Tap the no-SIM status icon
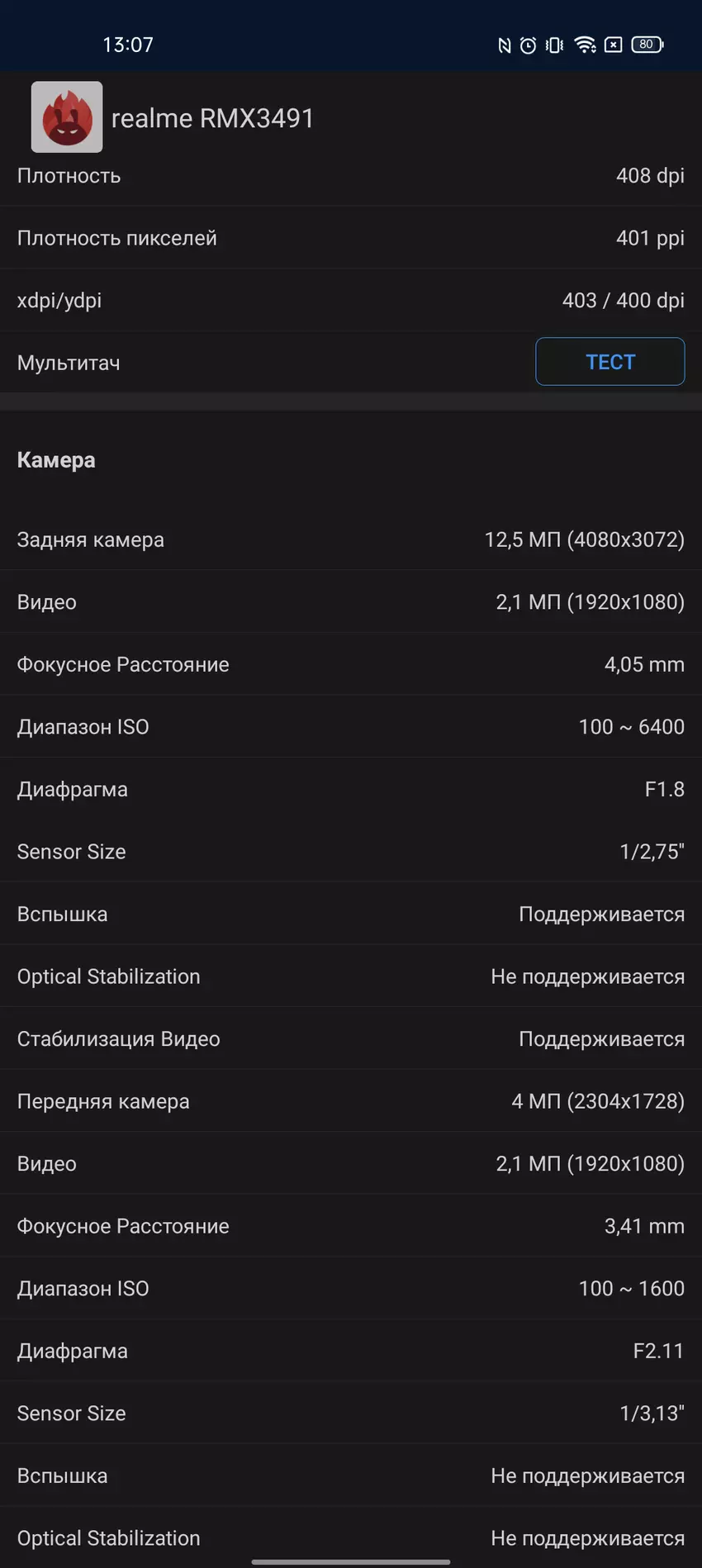702x1568 pixels. click(x=614, y=45)
